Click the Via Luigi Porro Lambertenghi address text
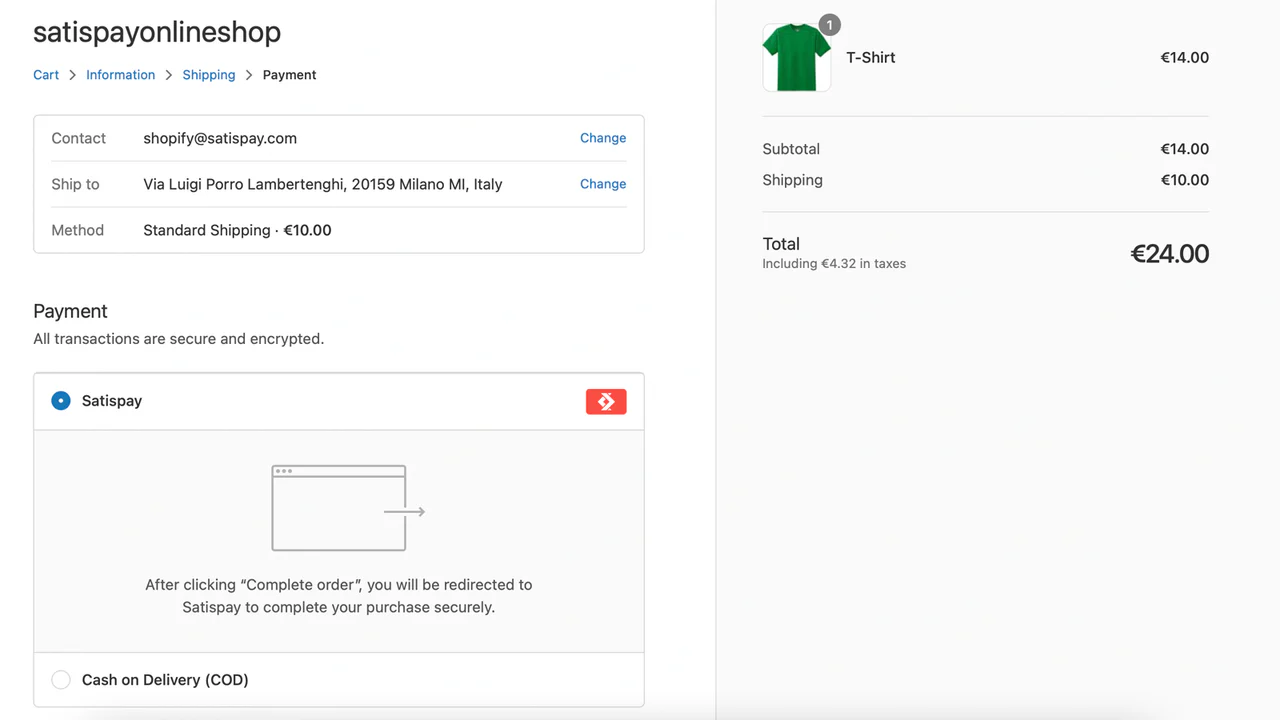 (323, 184)
